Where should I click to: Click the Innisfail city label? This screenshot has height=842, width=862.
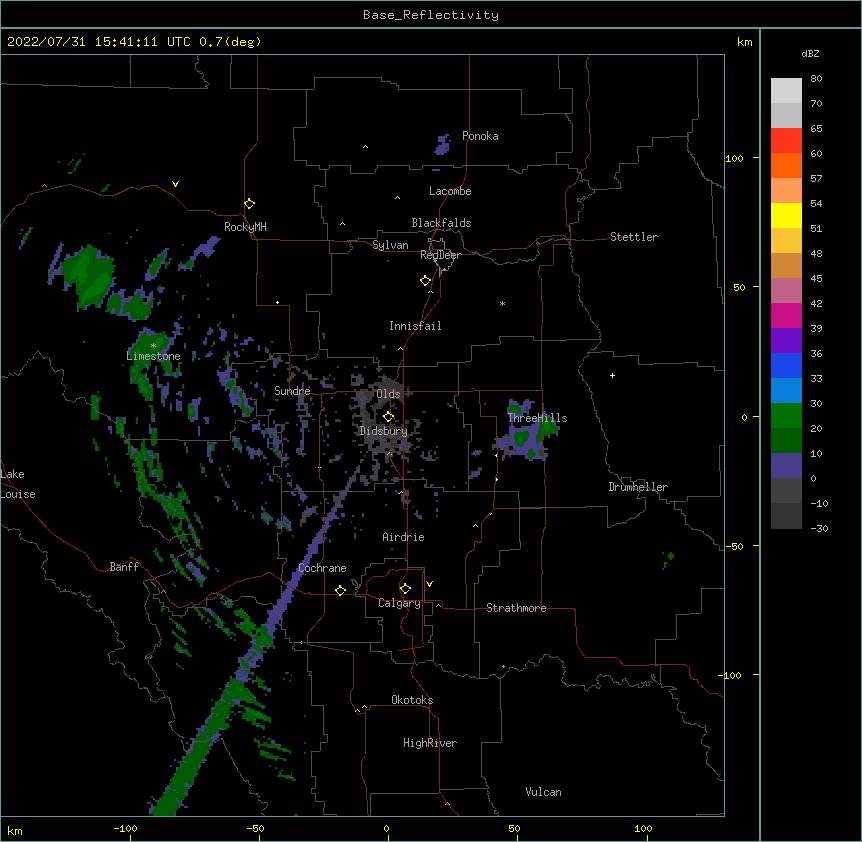click(415, 326)
